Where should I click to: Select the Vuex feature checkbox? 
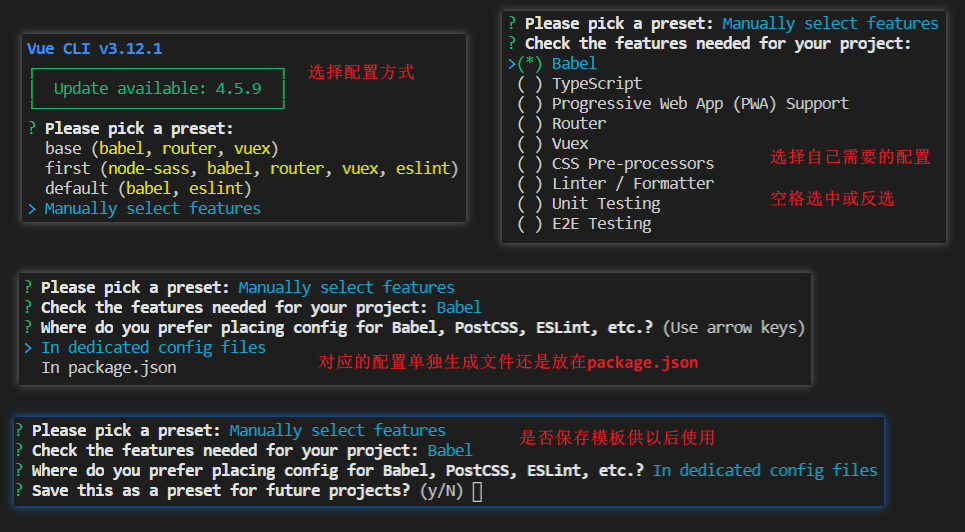pyautogui.click(x=530, y=144)
